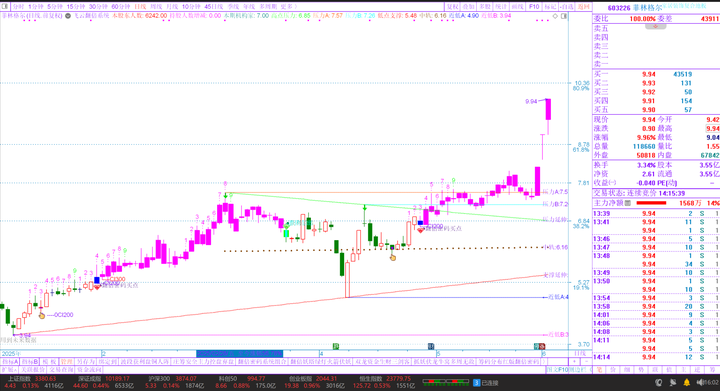Toggle 叠加 overlay button in top toolbar
This screenshot has width=720, height=391.
pos(468,6)
